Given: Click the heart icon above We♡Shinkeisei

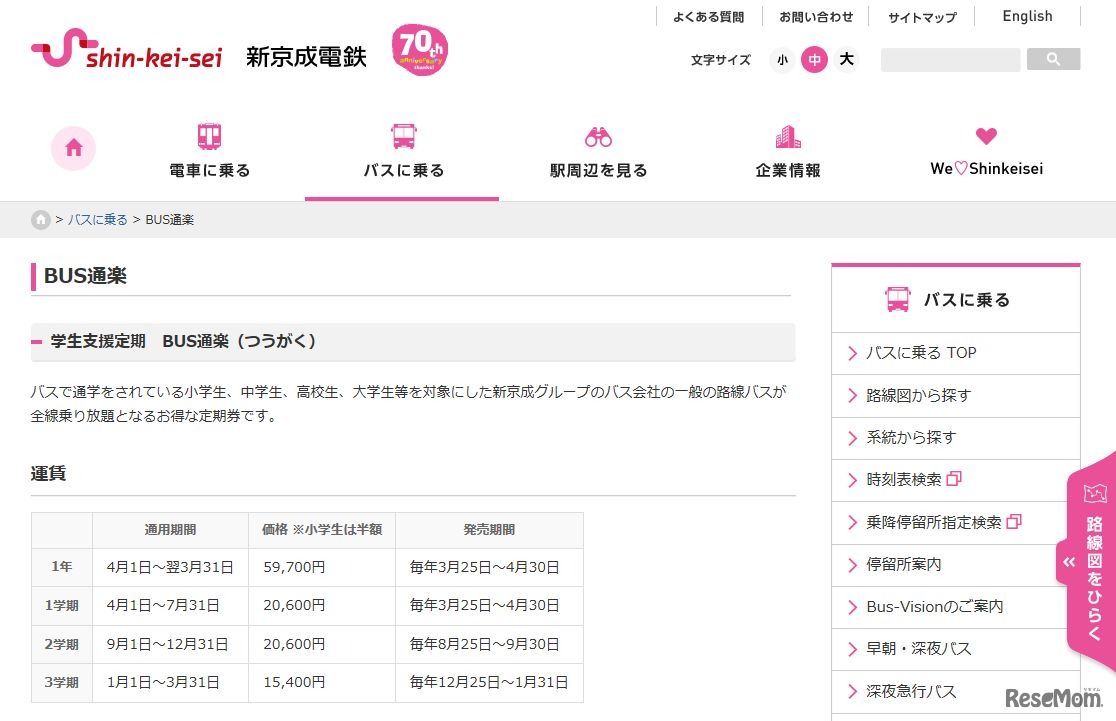Looking at the screenshot, I should 986,135.
